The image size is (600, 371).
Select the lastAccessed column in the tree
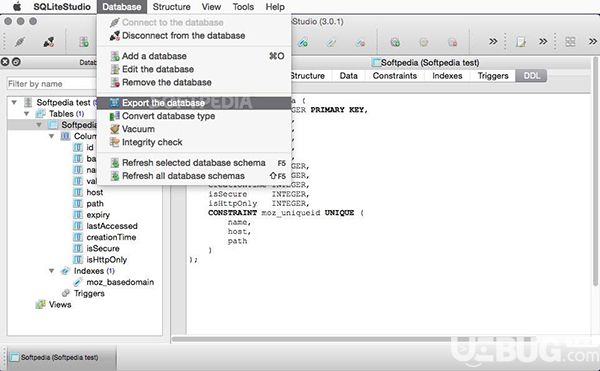pyautogui.click(x=112, y=226)
